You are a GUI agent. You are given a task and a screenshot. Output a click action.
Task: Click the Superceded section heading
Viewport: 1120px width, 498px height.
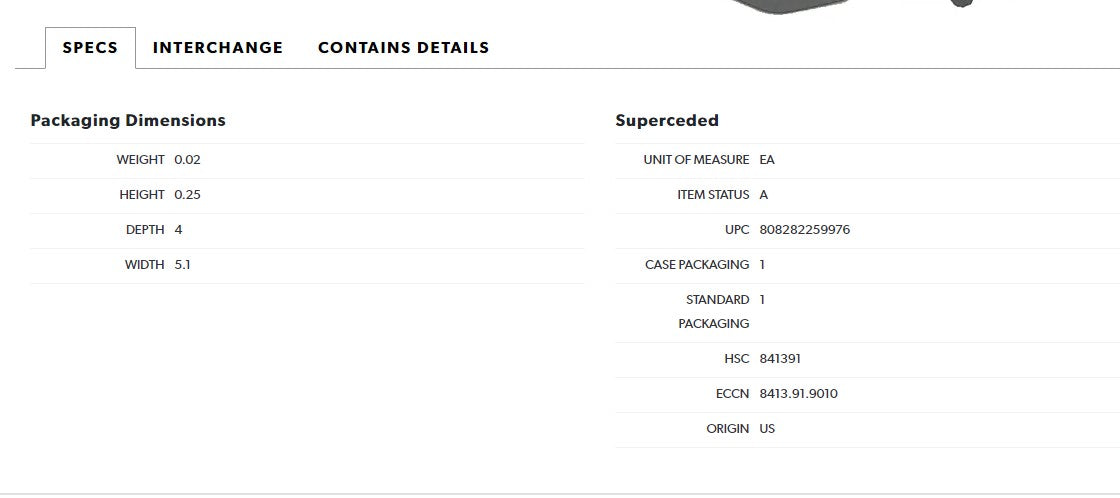click(x=667, y=120)
